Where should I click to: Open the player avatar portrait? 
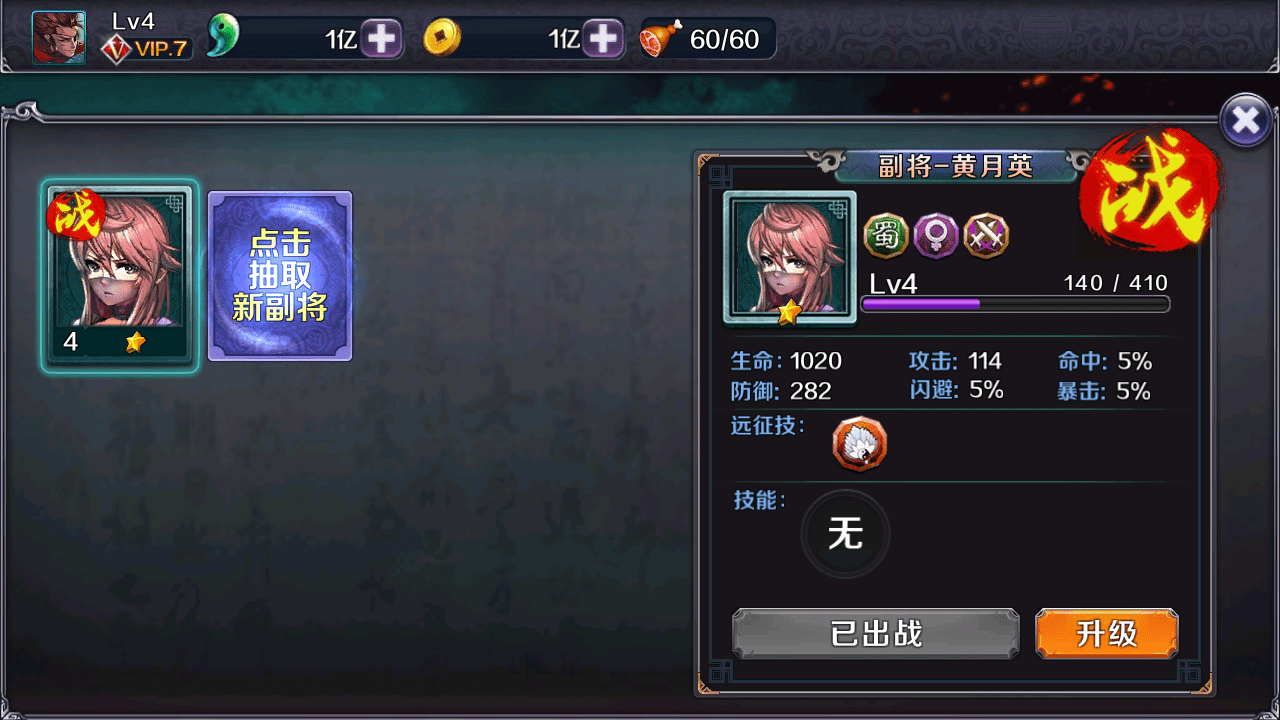point(58,38)
